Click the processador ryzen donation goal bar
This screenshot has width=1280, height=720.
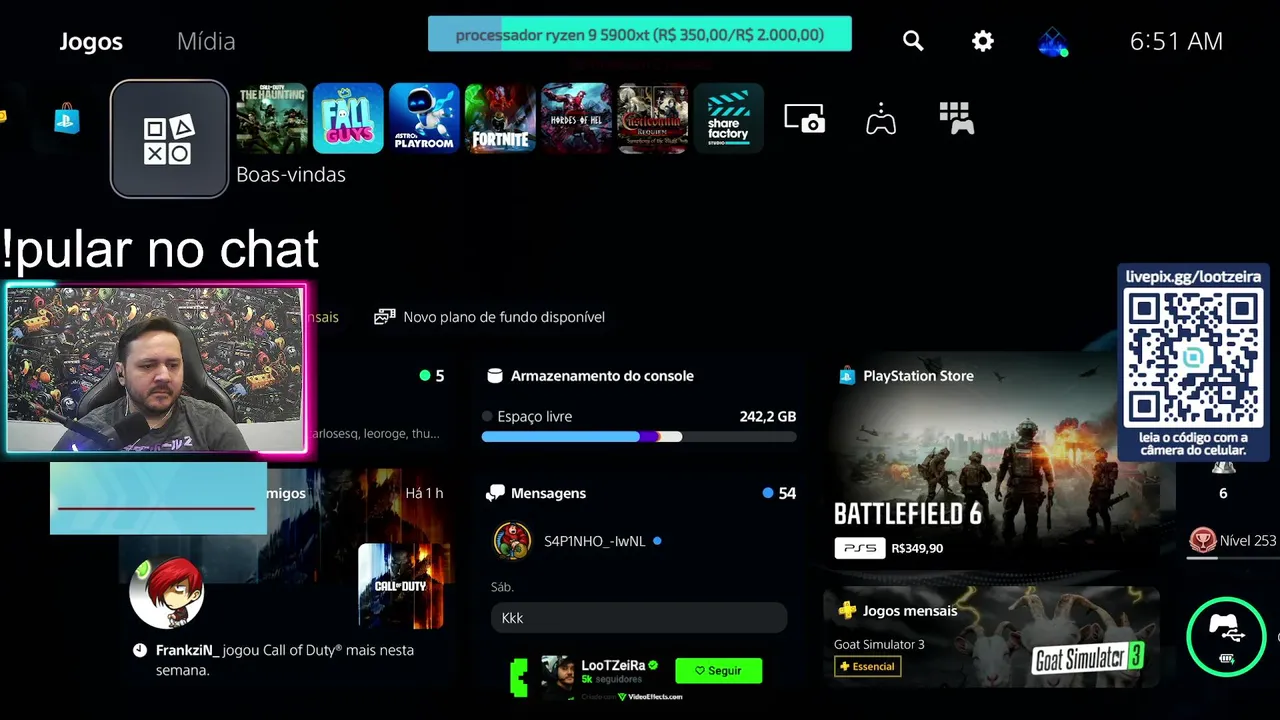[x=640, y=34]
